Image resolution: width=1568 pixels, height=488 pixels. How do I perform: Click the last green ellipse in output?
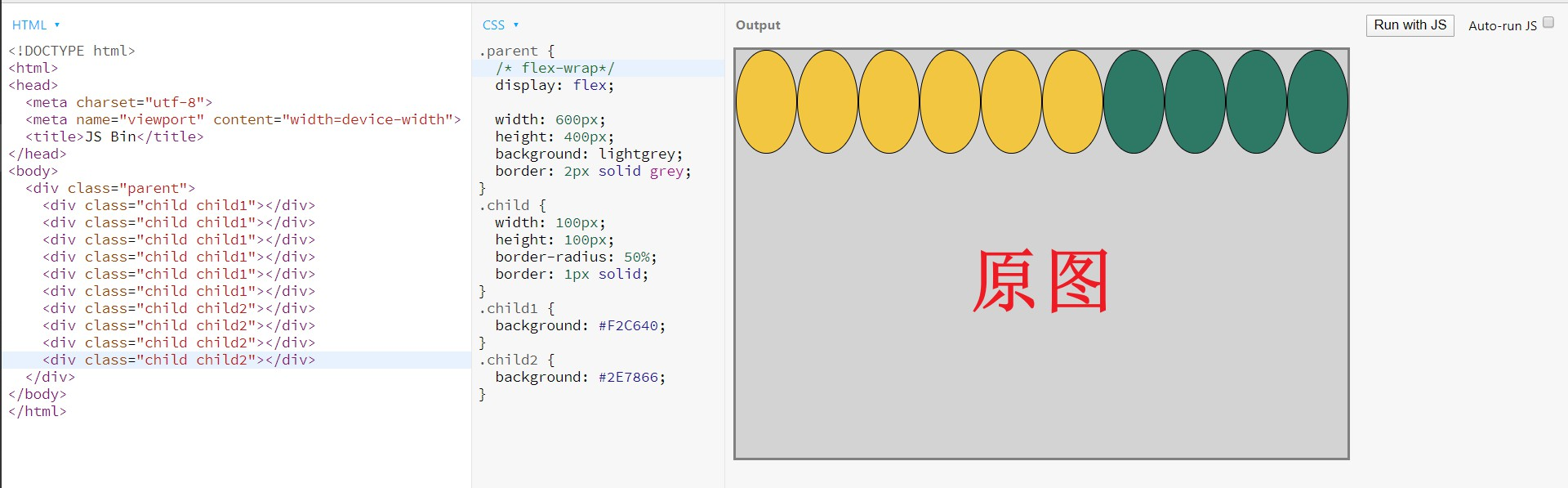[1317, 101]
